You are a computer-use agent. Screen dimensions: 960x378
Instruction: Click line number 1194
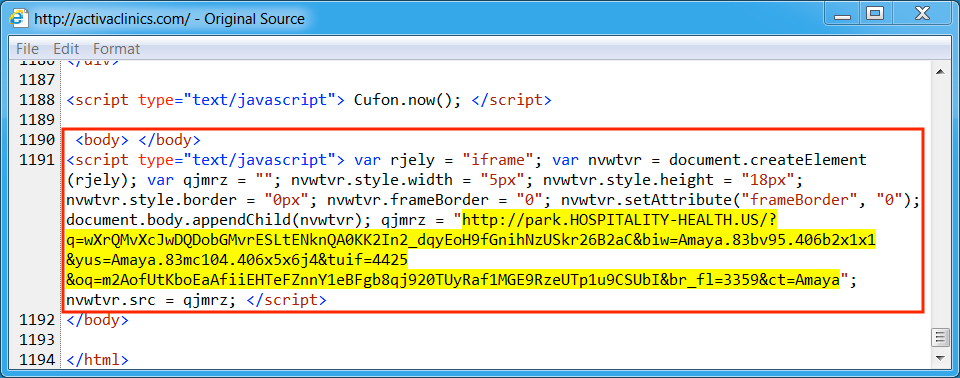tap(37, 360)
